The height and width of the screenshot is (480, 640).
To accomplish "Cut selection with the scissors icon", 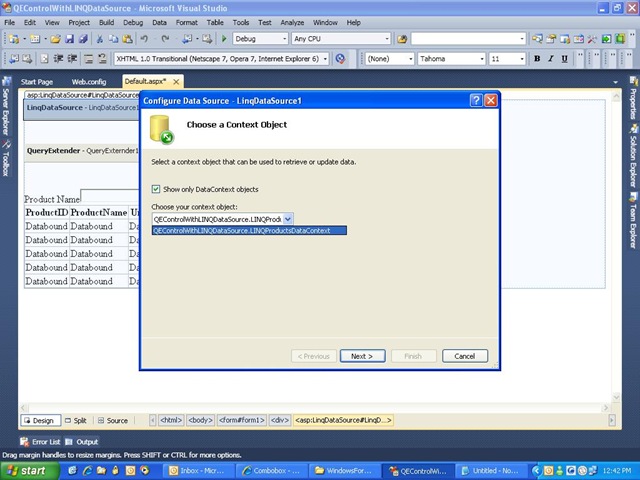I will coord(99,39).
